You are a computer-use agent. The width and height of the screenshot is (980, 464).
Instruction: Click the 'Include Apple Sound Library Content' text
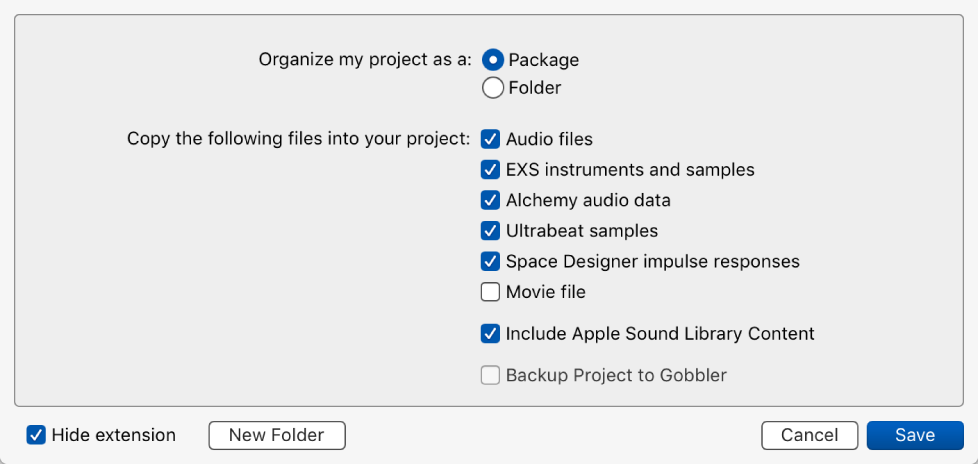click(x=660, y=334)
